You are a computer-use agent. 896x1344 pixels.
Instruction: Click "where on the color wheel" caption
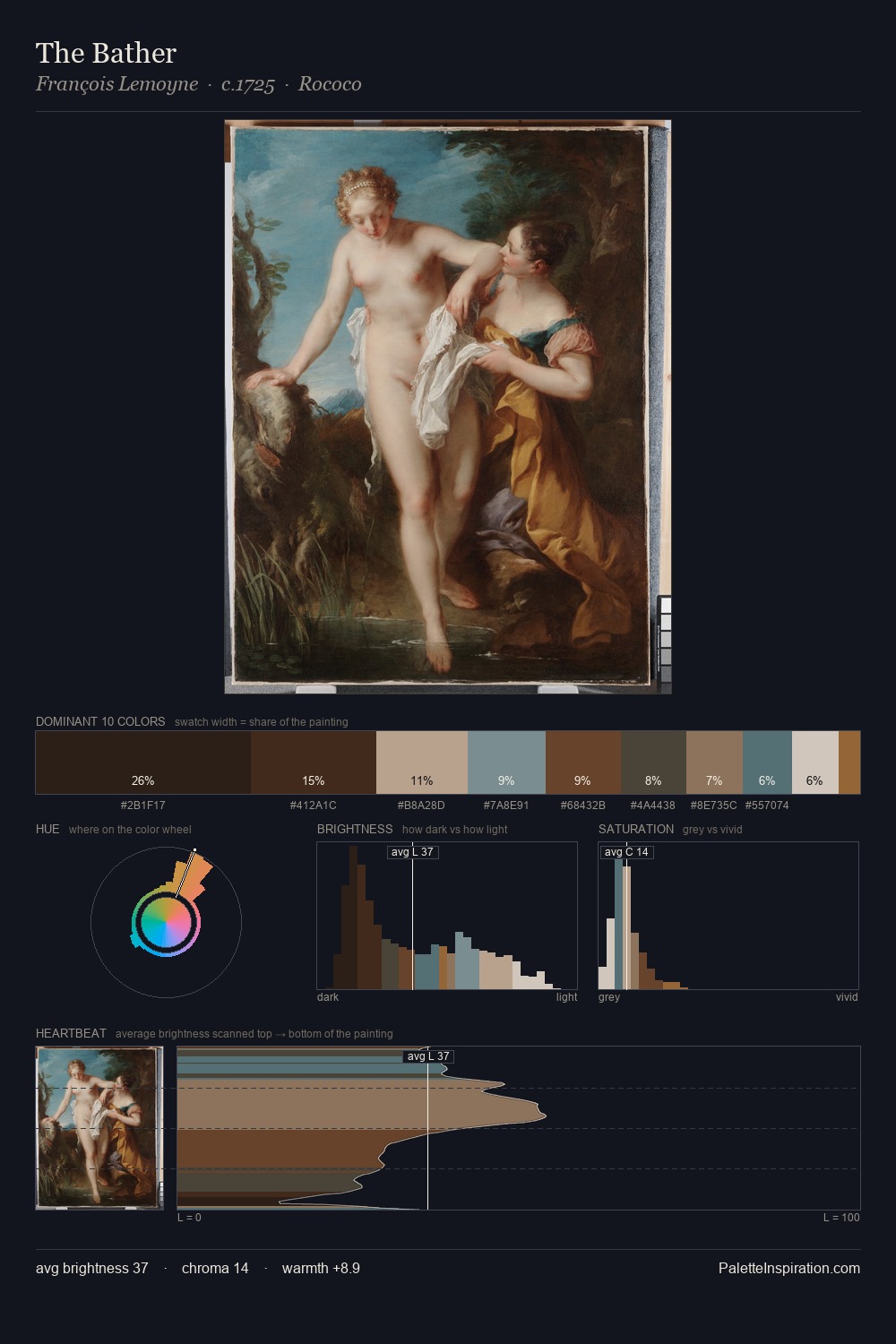130,830
